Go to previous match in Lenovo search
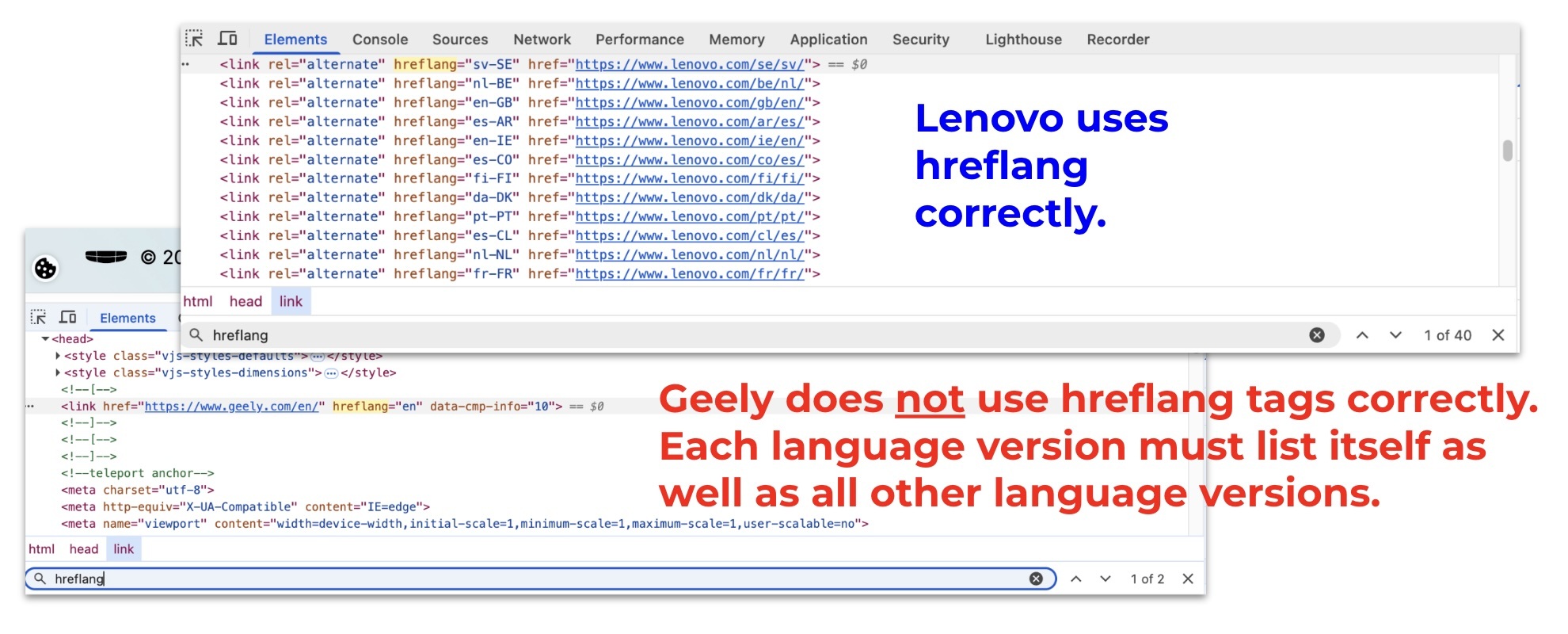The height and width of the screenshot is (634, 1568). 1362,335
